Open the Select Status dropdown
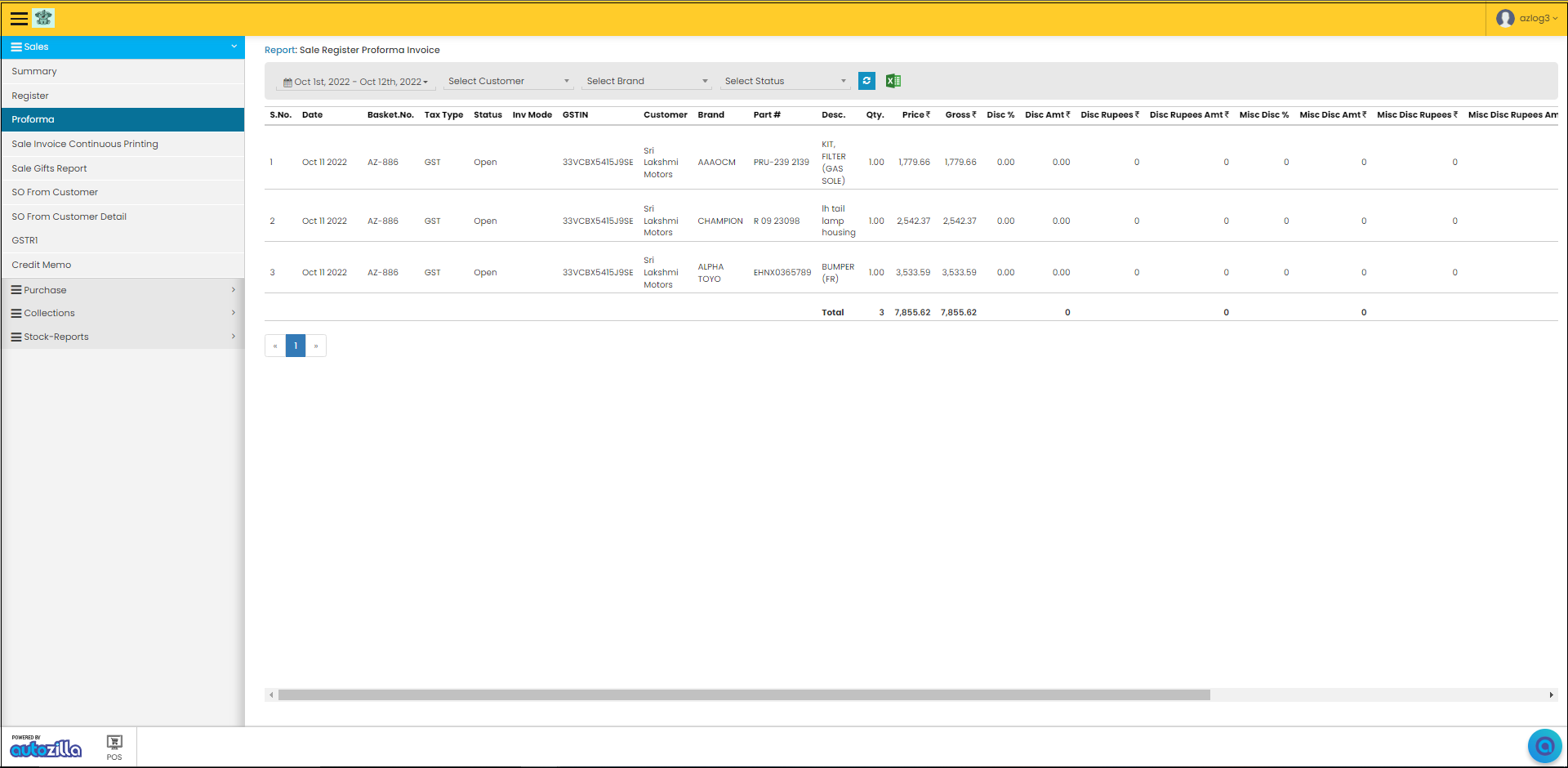The height and width of the screenshot is (768, 1568). click(785, 81)
